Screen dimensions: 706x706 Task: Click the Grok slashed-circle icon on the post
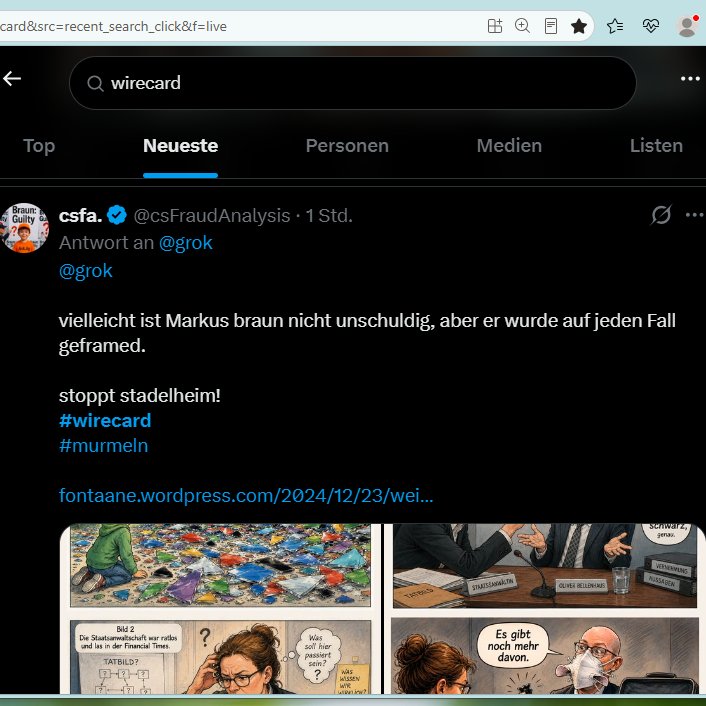(x=661, y=215)
